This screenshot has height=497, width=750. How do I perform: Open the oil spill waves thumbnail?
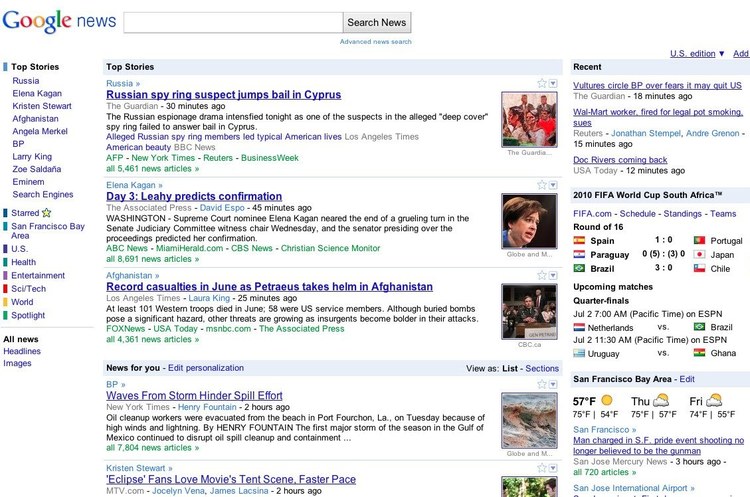point(529,420)
